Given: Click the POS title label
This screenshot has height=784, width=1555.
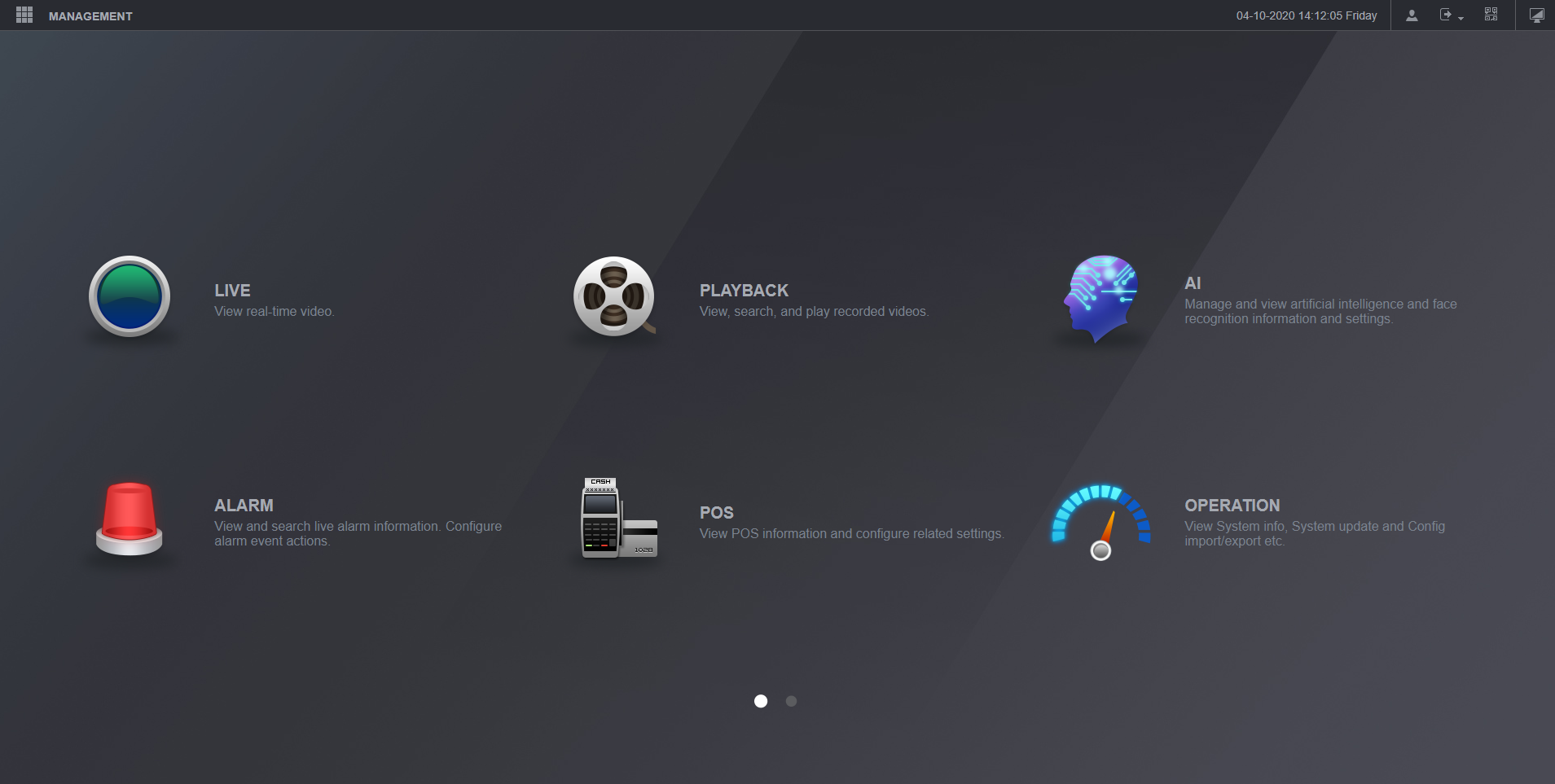Looking at the screenshot, I should [716, 513].
